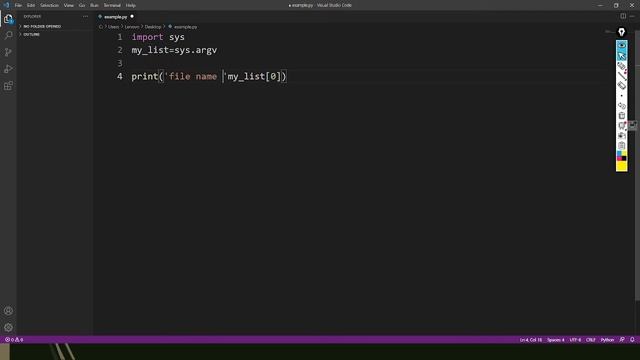Click the 'print' function on line 4
Viewport: 640px width, 360px height.
(x=144, y=76)
